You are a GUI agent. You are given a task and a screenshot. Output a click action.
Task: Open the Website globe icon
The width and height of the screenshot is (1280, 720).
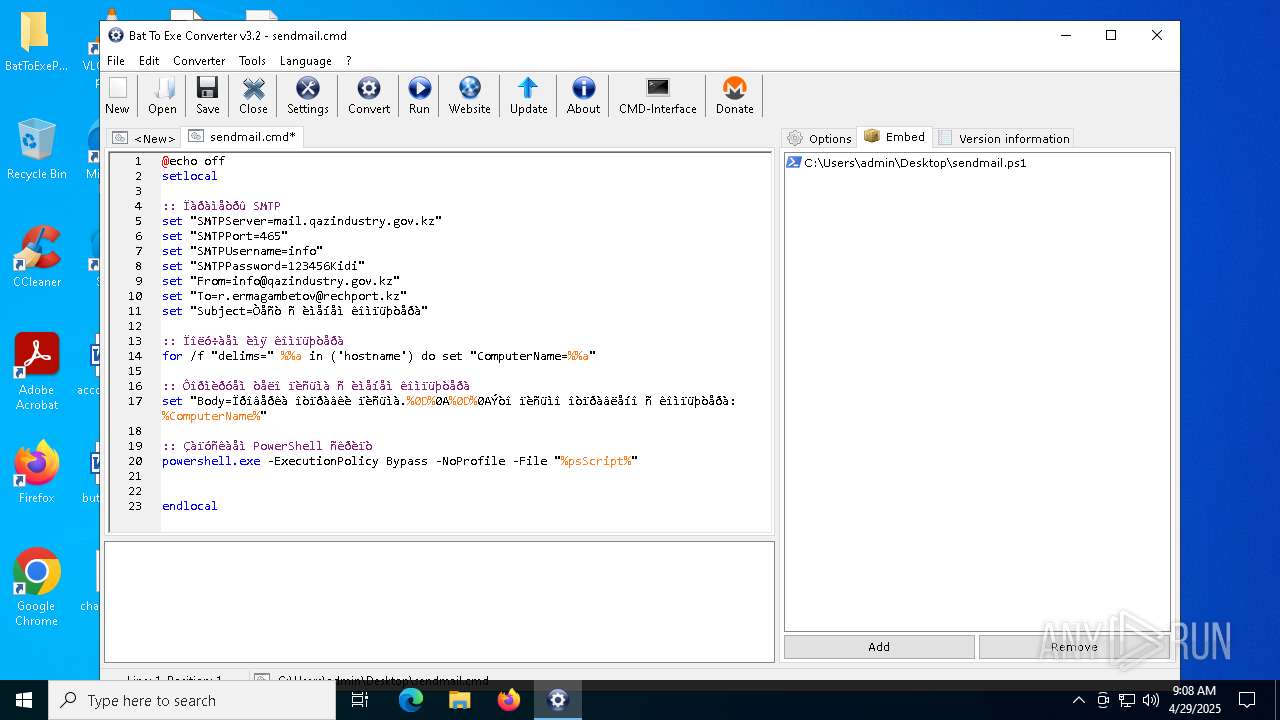(x=470, y=96)
